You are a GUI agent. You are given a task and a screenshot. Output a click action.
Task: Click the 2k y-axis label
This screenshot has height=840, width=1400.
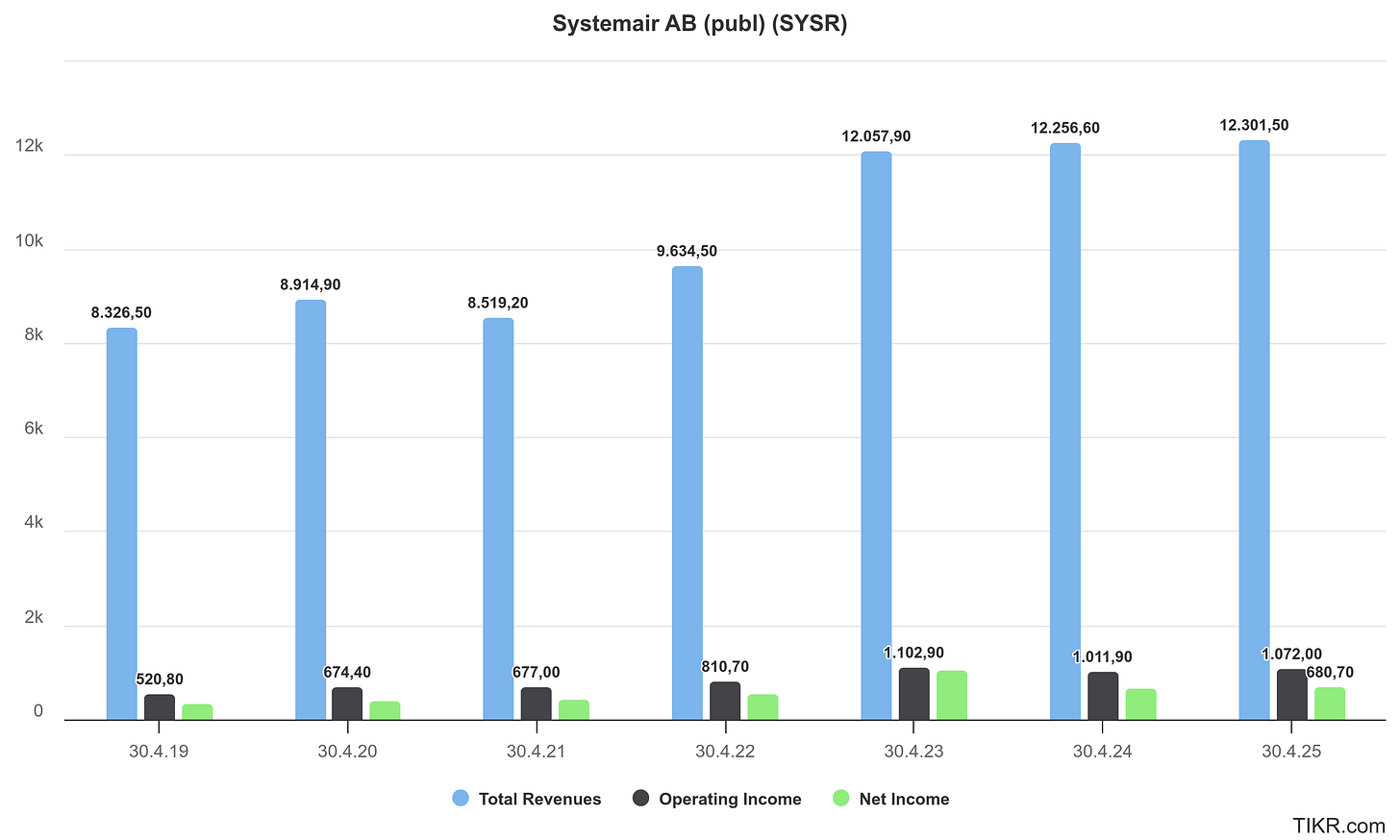coord(34,618)
